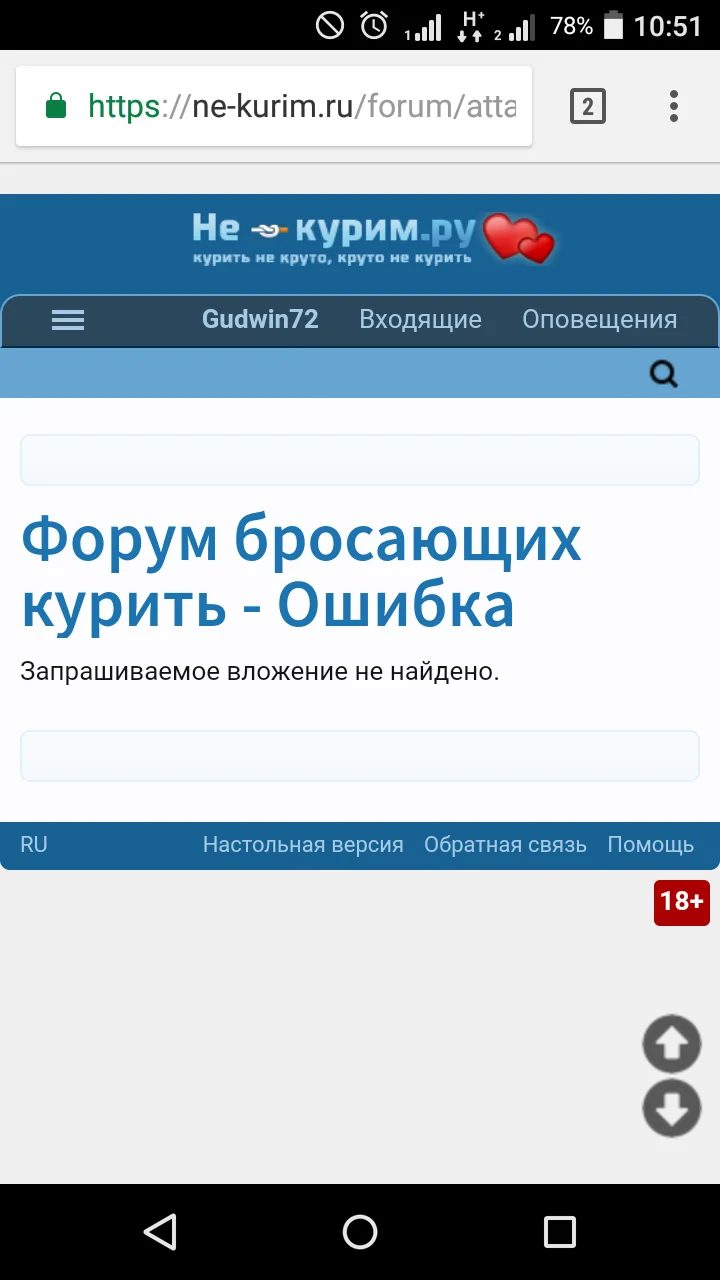Image resolution: width=720 pixels, height=1280 pixels.
Task: Tap the do-not-disturb status icon
Action: pyautogui.click(x=330, y=25)
